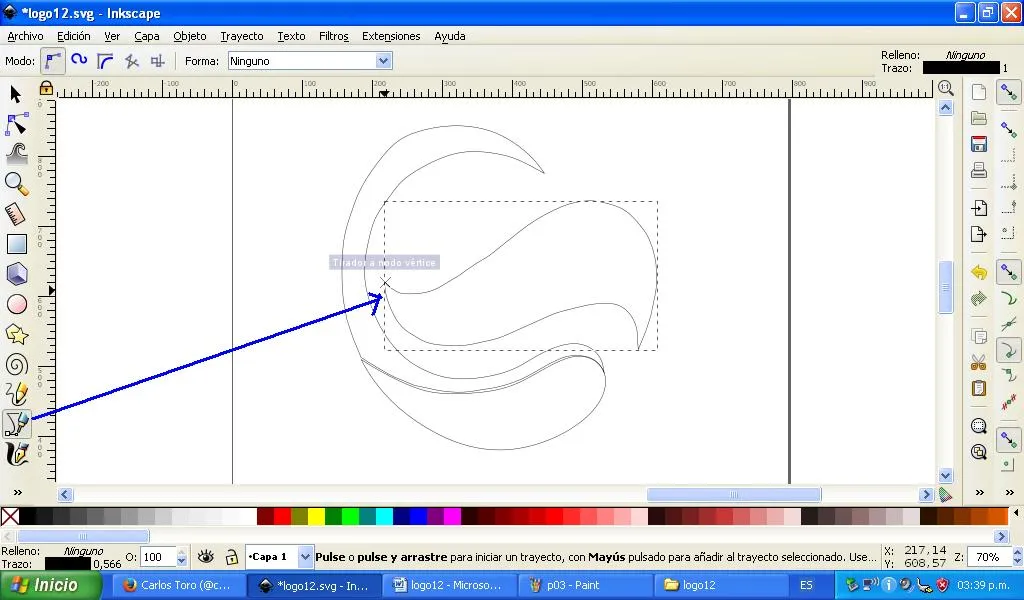1024x600 pixels.
Task: Click the no-color X swatch
Action: coord(10,516)
